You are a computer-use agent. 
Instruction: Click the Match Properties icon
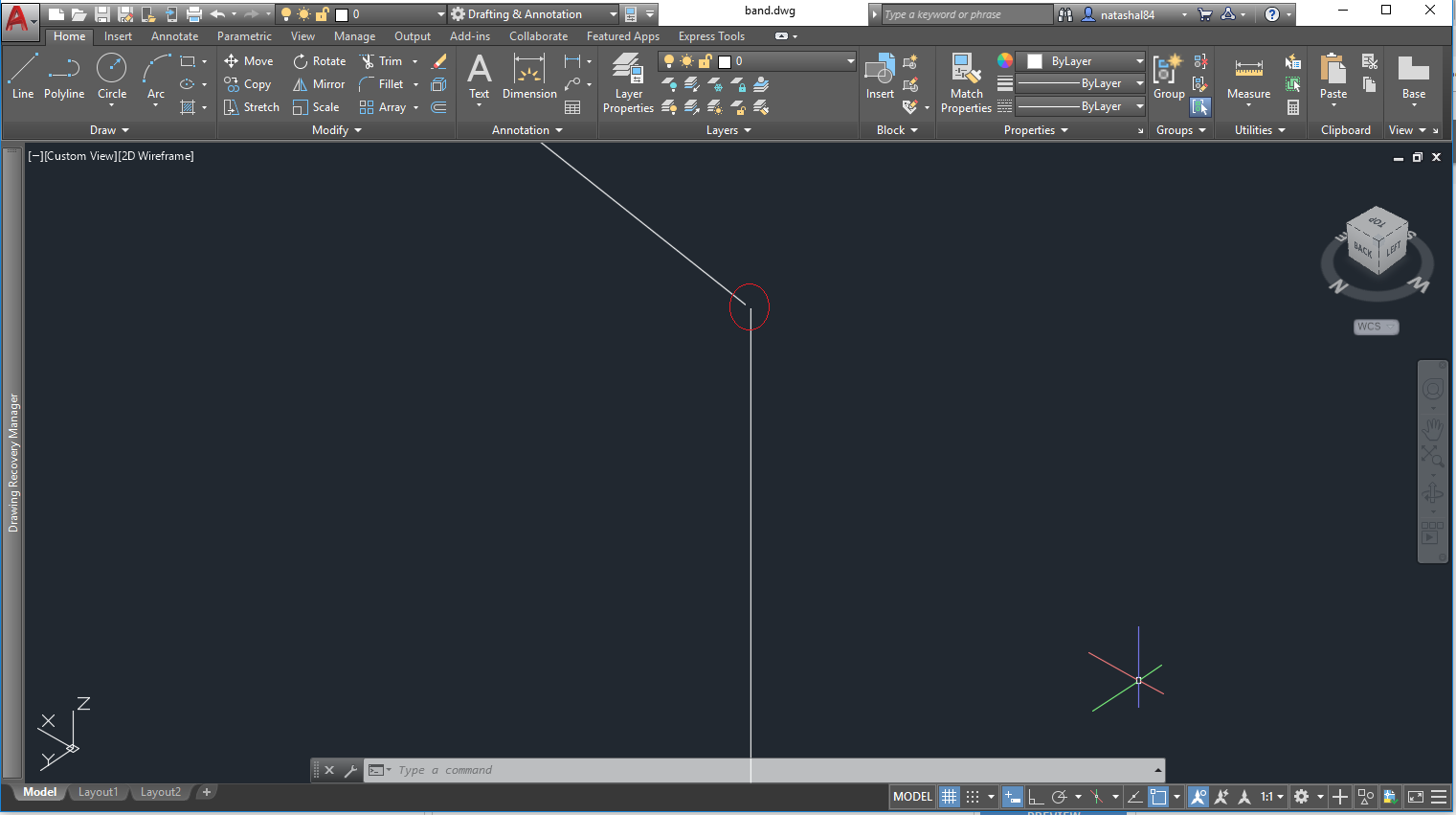coord(966,82)
